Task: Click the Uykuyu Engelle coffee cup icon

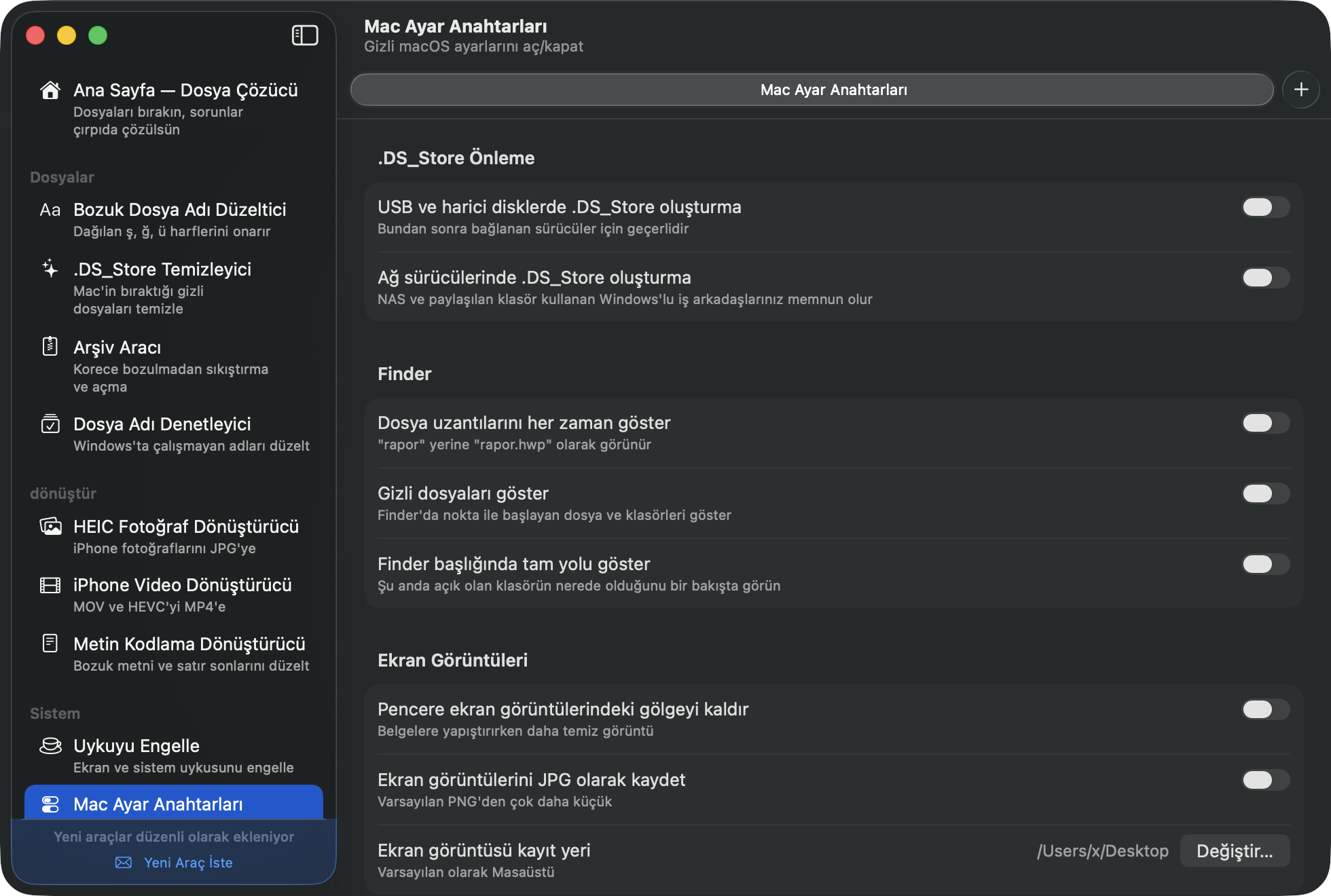Action: (50, 745)
